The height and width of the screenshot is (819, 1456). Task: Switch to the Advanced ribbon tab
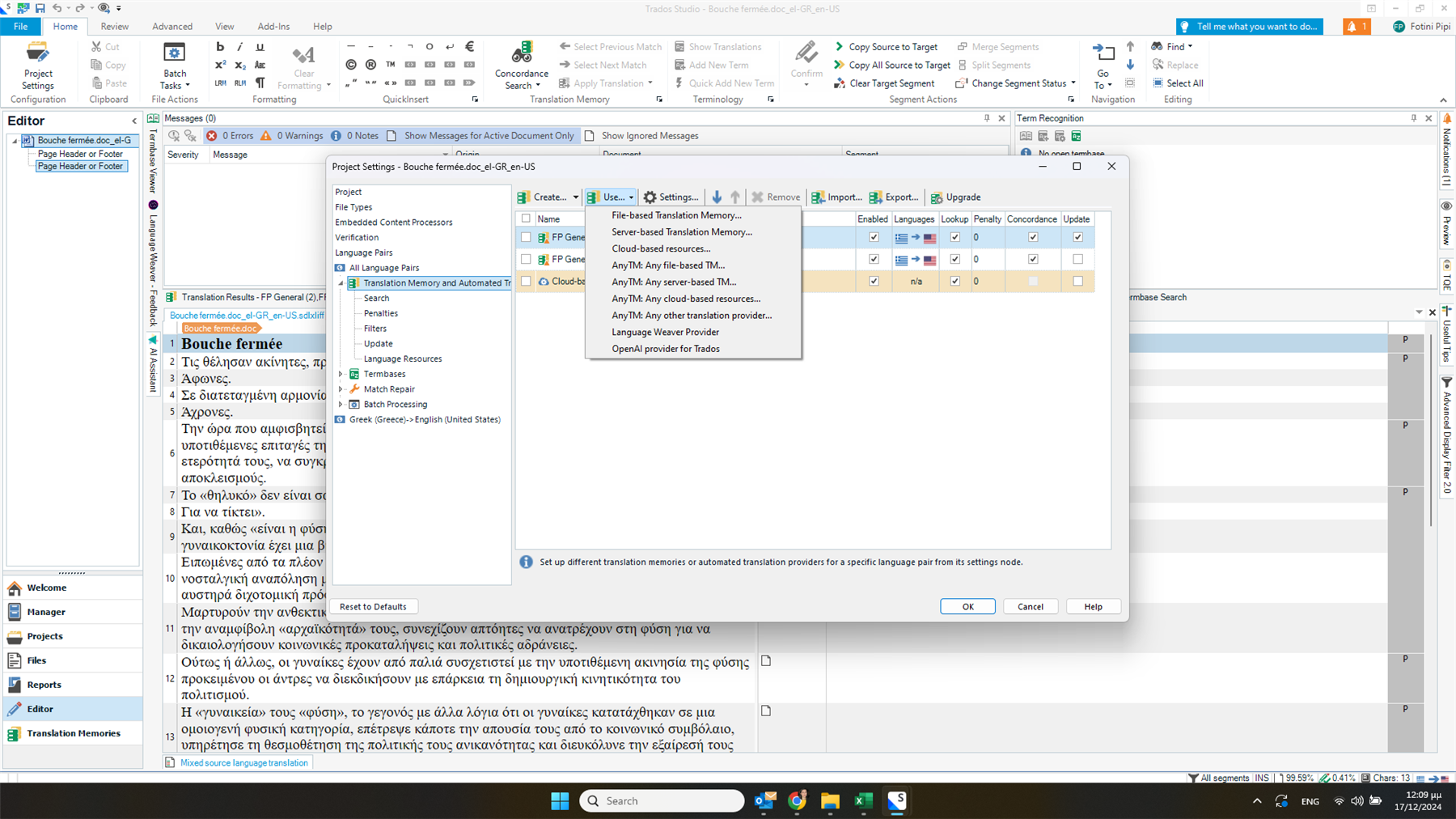171,26
